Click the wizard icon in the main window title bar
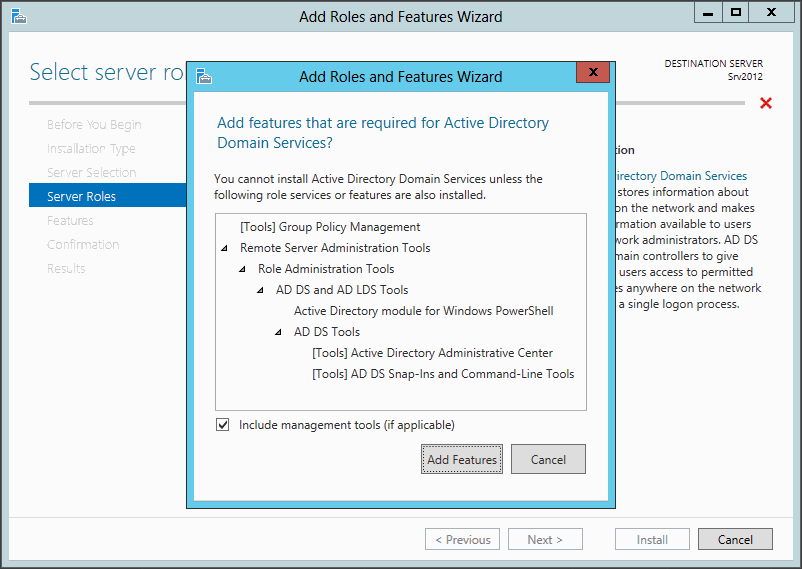This screenshot has height=569, width=802. click(x=19, y=16)
